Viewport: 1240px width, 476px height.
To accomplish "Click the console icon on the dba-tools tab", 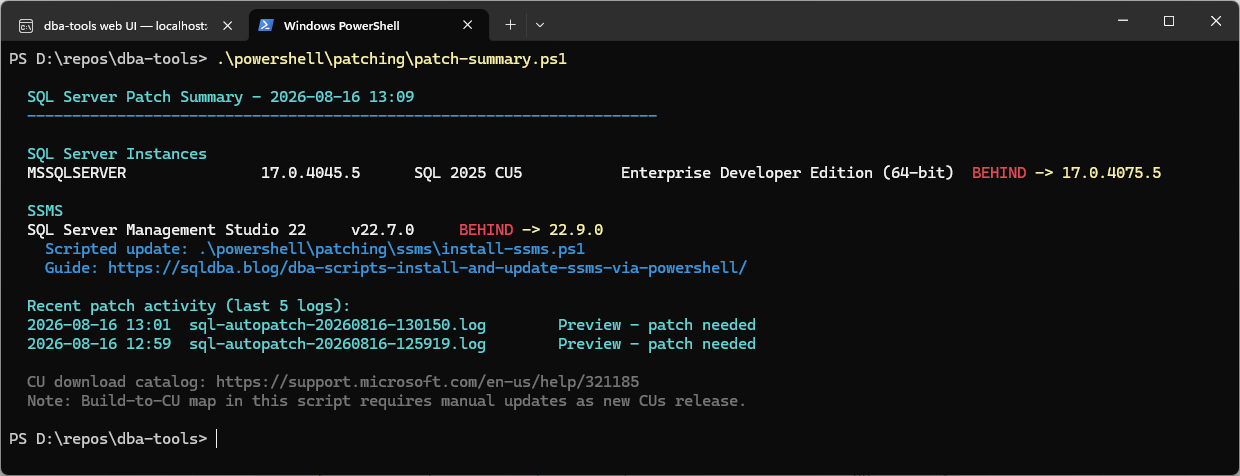I will [x=27, y=24].
